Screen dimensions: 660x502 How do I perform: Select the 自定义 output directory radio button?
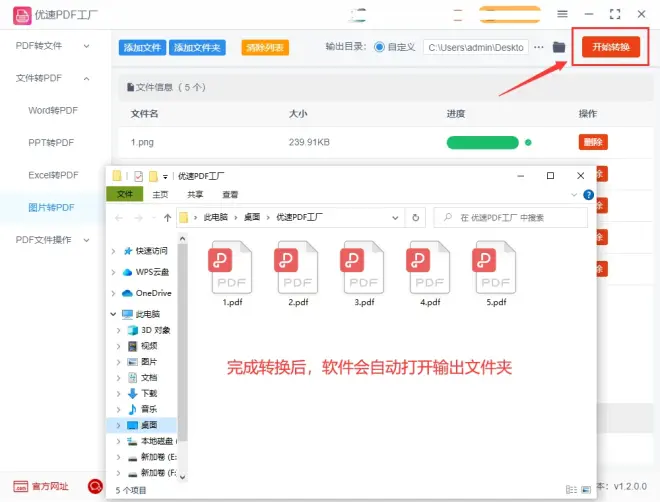pos(379,47)
